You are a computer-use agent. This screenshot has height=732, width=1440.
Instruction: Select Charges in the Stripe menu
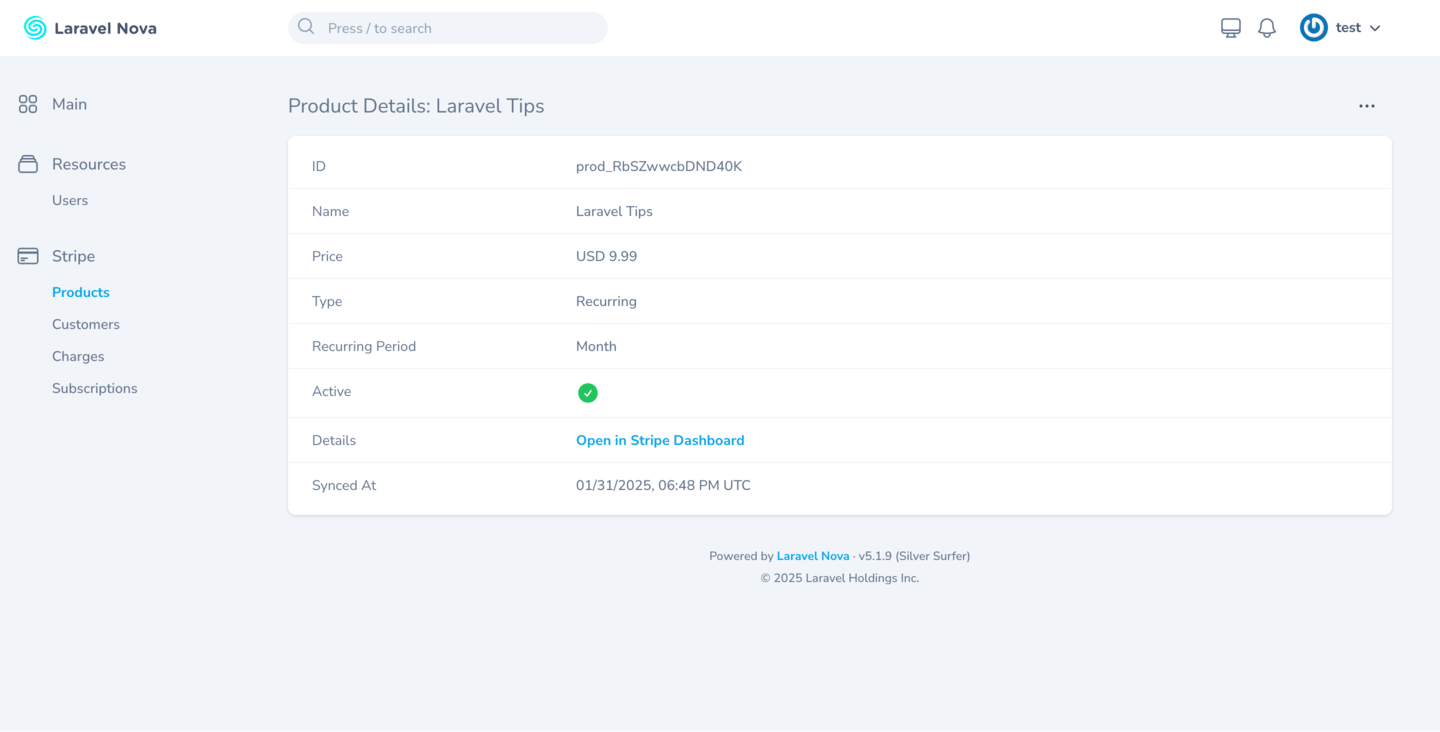78,356
